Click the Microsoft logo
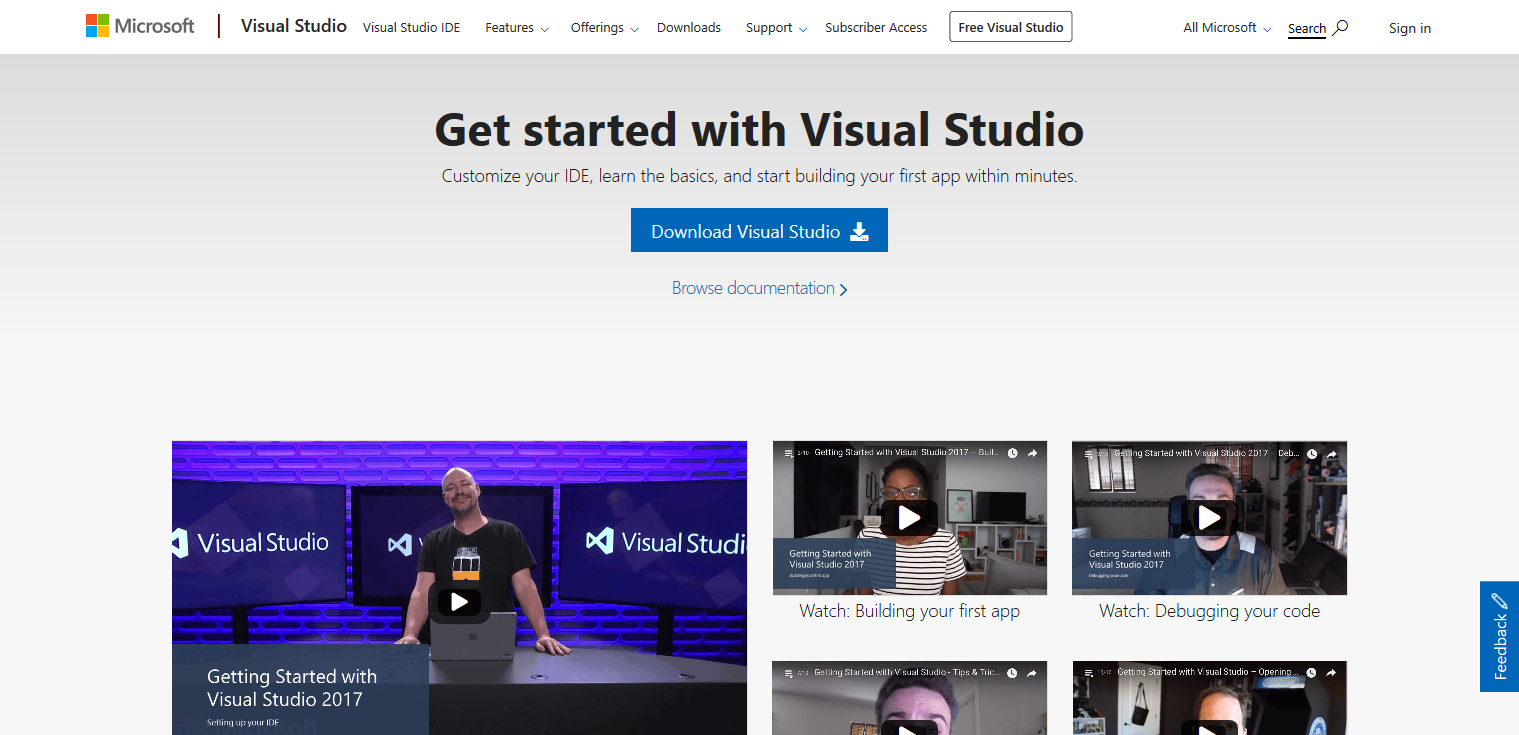 [x=140, y=26]
